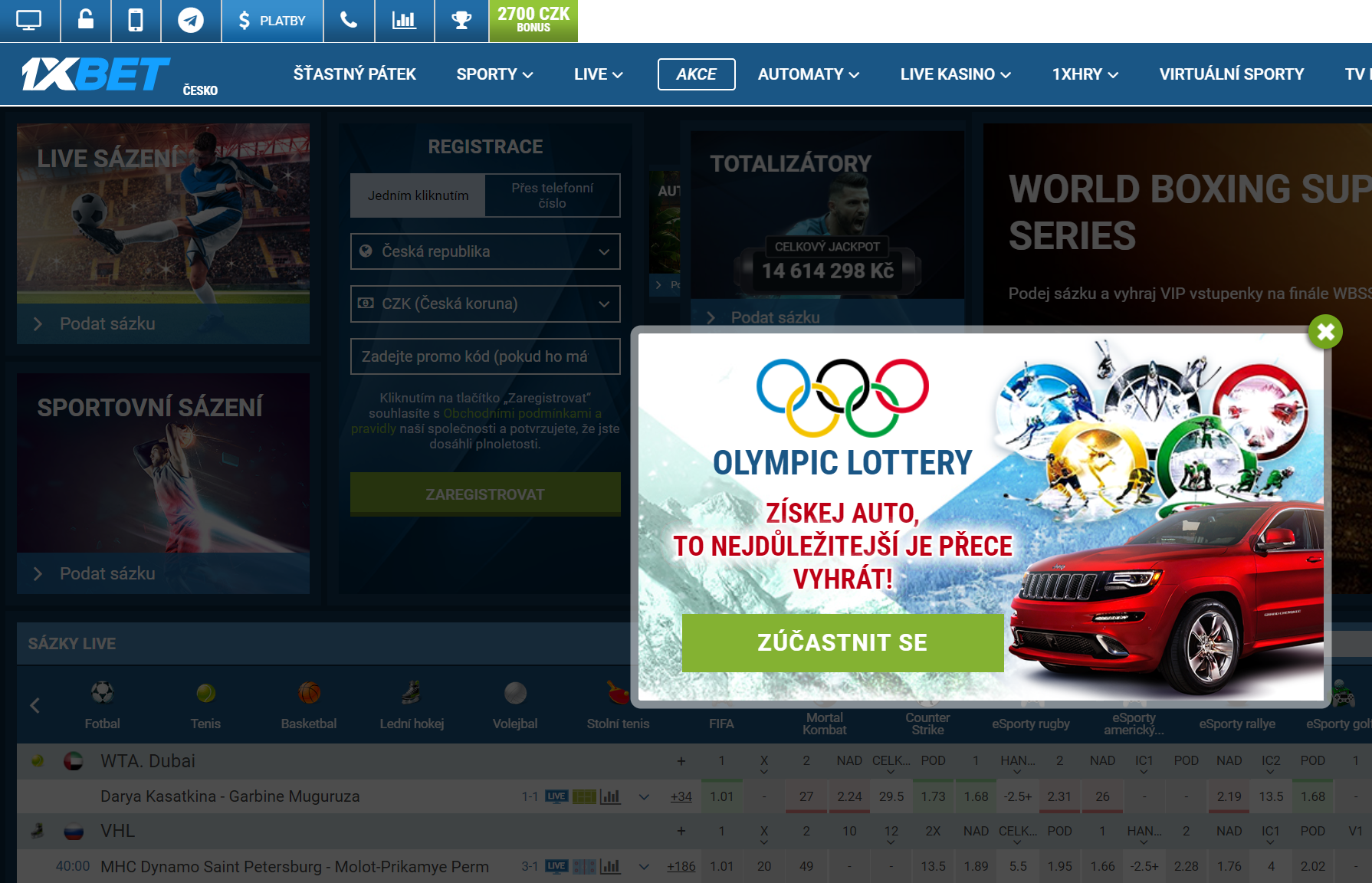The height and width of the screenshot is (883, 1372).
Task: Open statistics chart icon for Dynamo match
Action: coord(610,866)
